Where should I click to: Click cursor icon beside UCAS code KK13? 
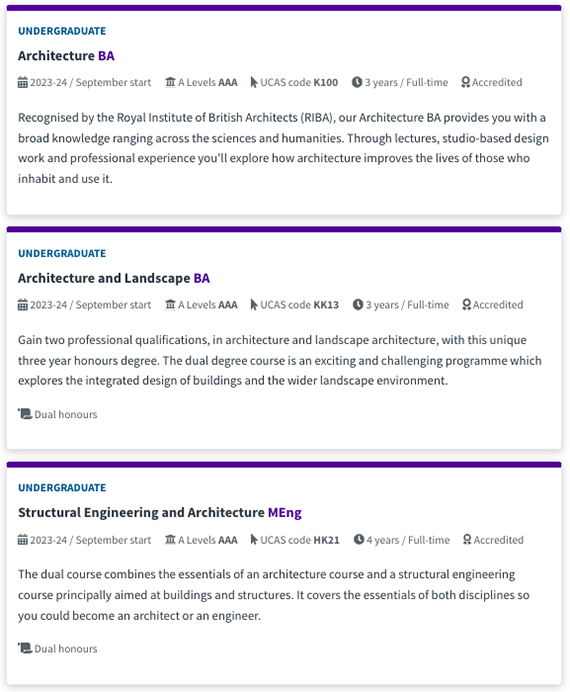point(254,305)
